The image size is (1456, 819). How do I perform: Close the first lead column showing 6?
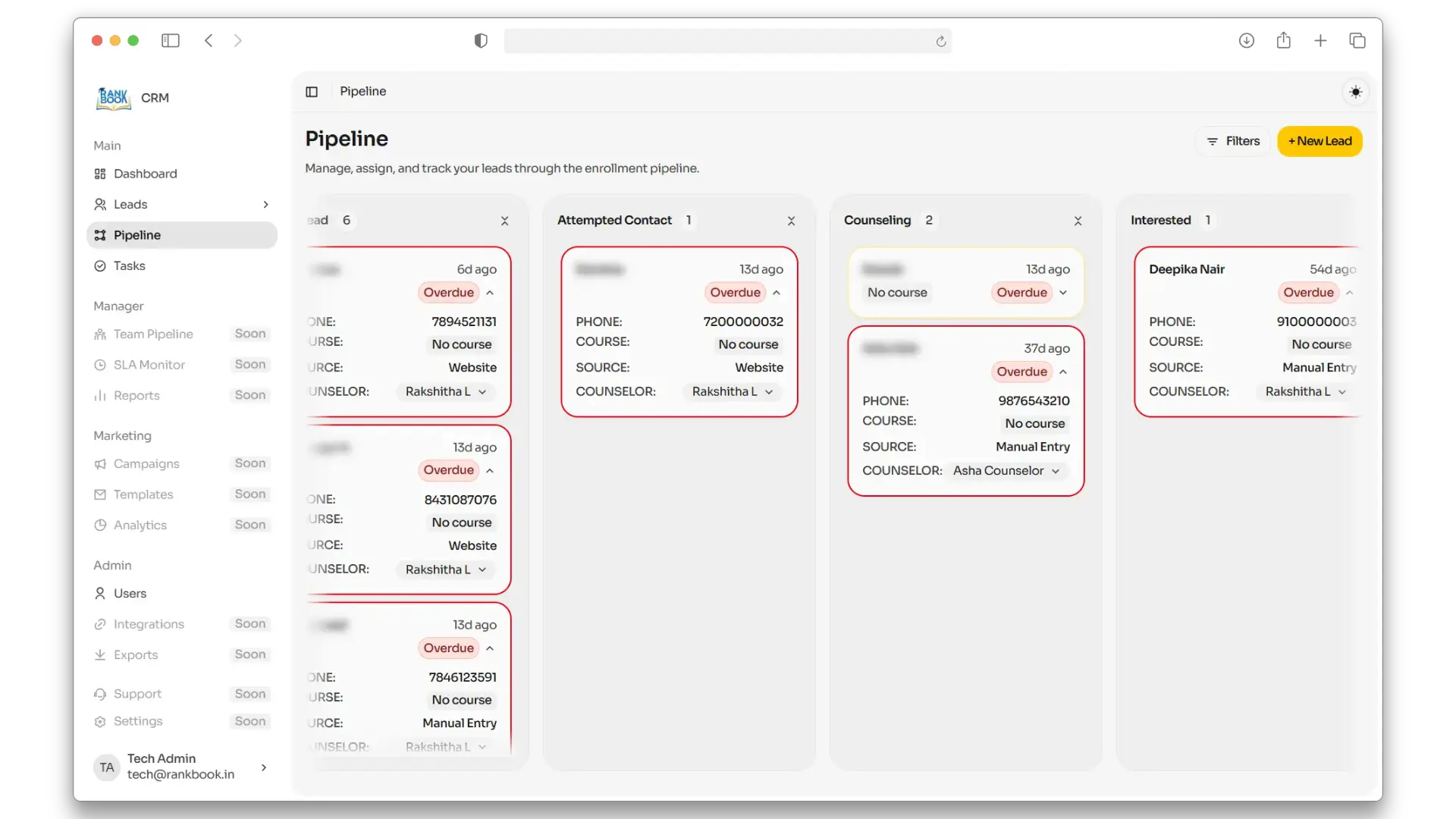coord(504,221)
